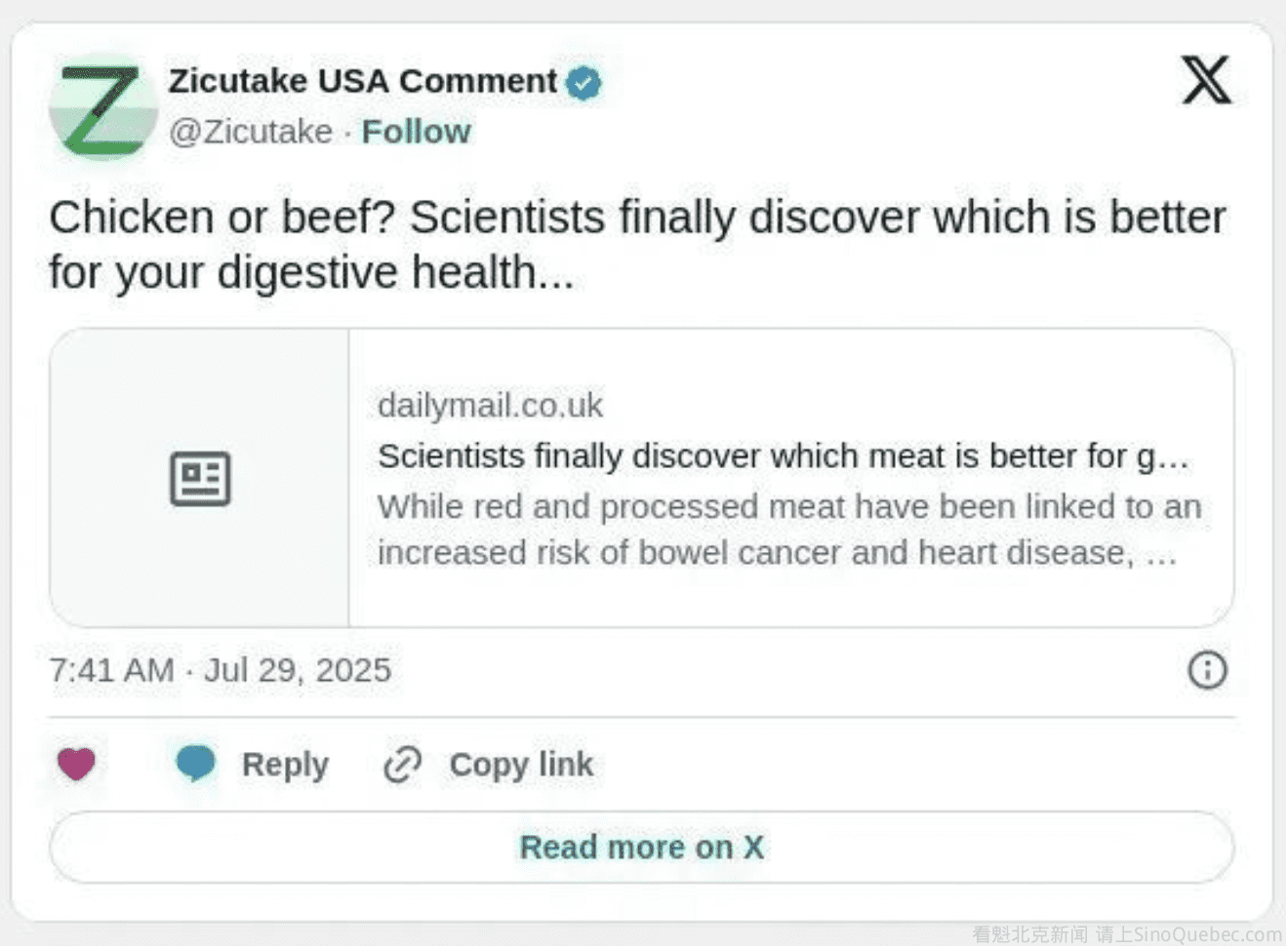The image size is (1288, 950).
Task: Open the Zicutake USA Comment display name
Action: tap(362, 81)
